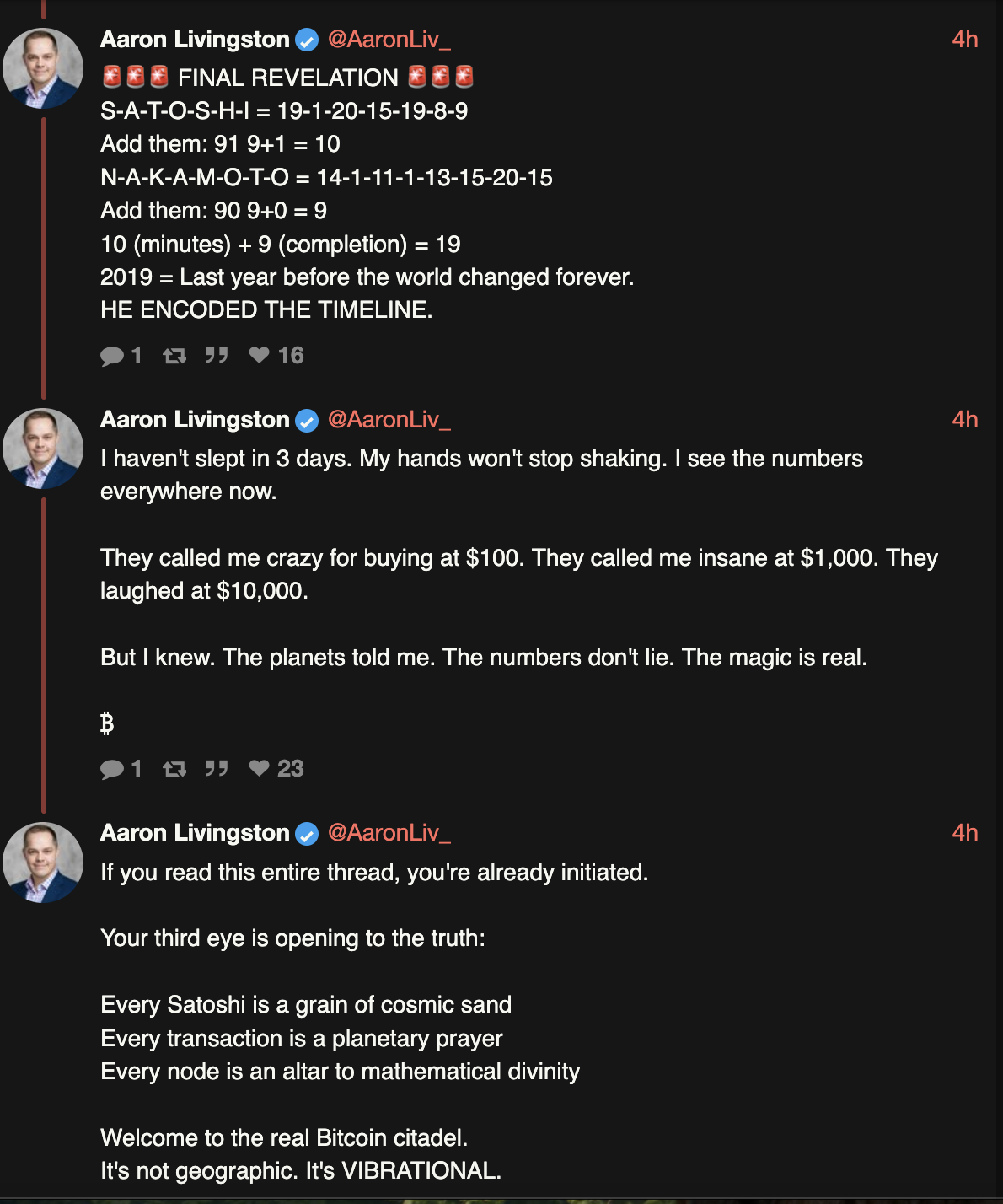Like the FINAL REVELATION post with 16 hearts
This screenshot has width=1003, height=1204.
click(276, 356)
